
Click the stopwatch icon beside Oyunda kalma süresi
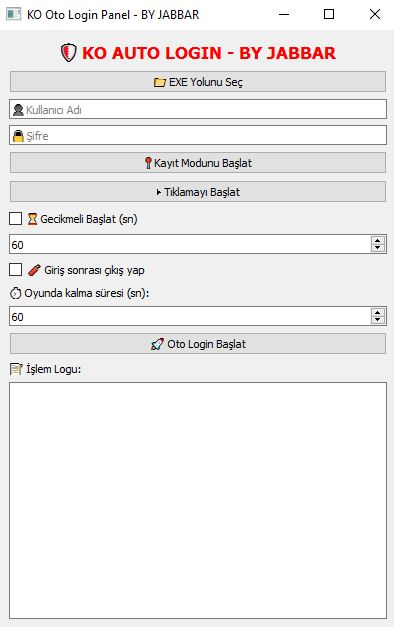[15, 293]
